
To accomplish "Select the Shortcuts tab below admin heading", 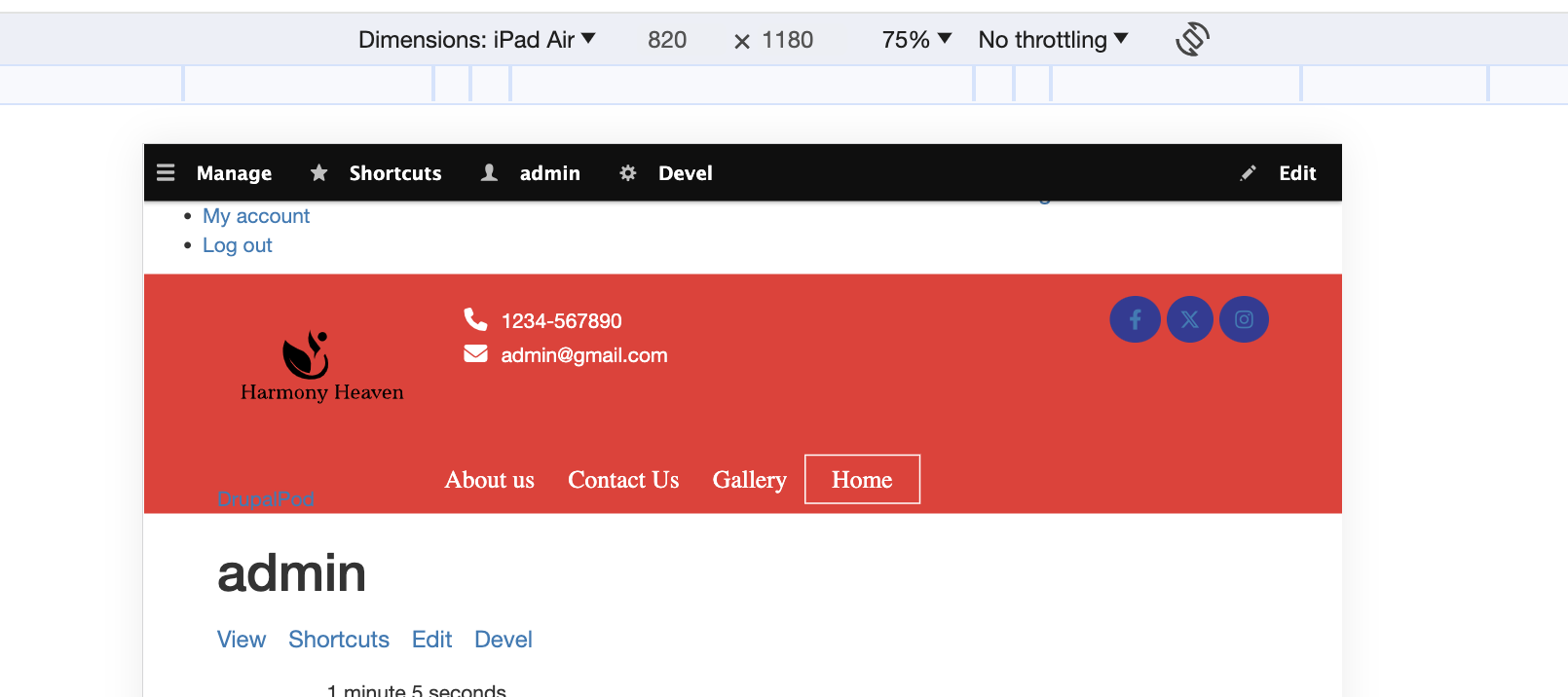I will [338, 640].
